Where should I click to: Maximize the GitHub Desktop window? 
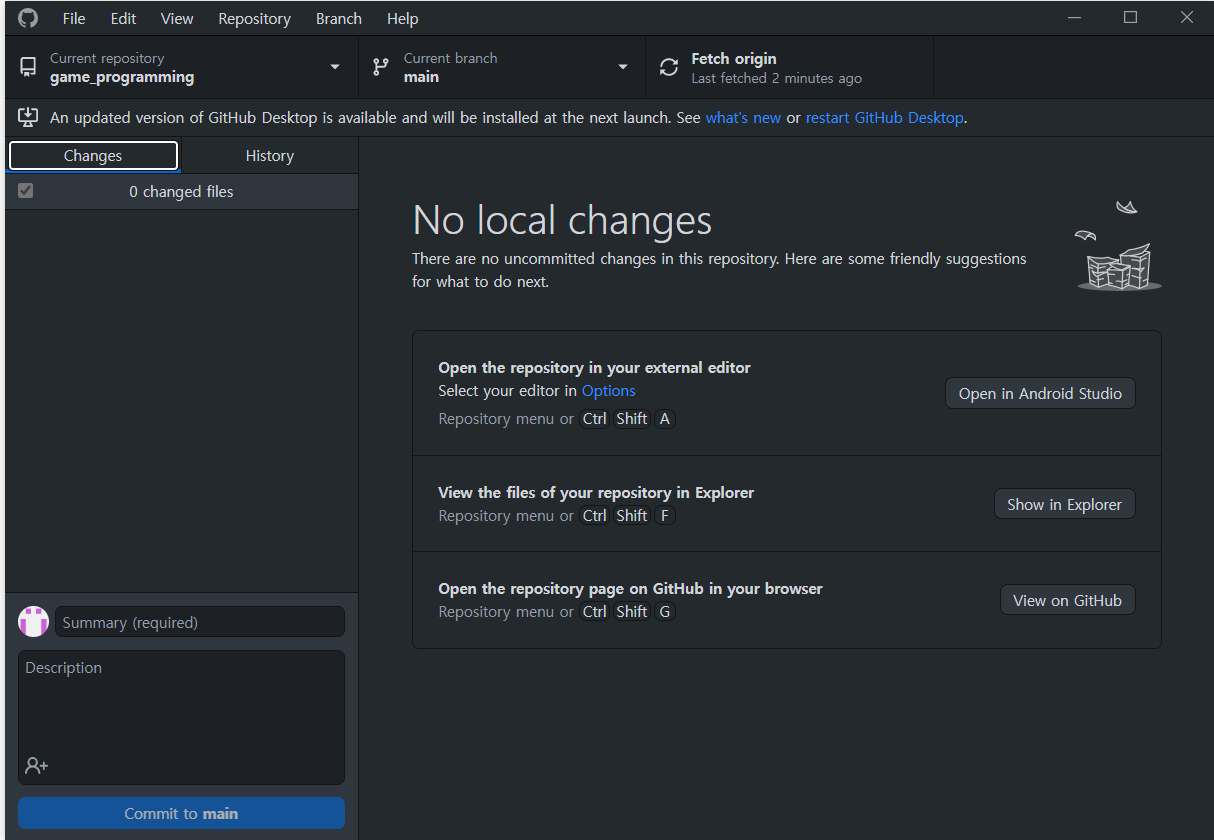1130,17
